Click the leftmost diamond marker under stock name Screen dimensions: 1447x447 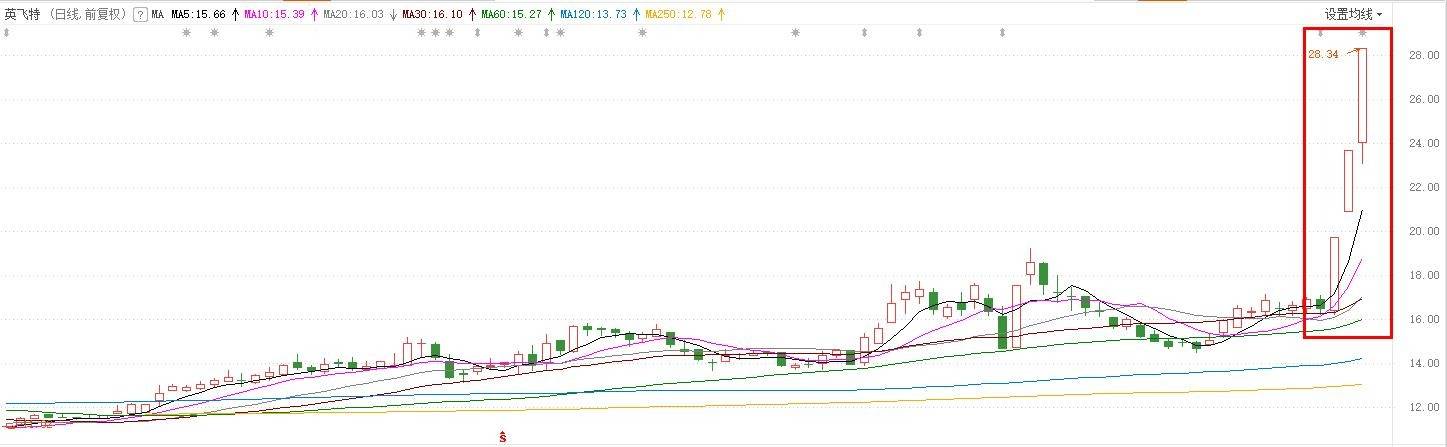click(7, 33)
